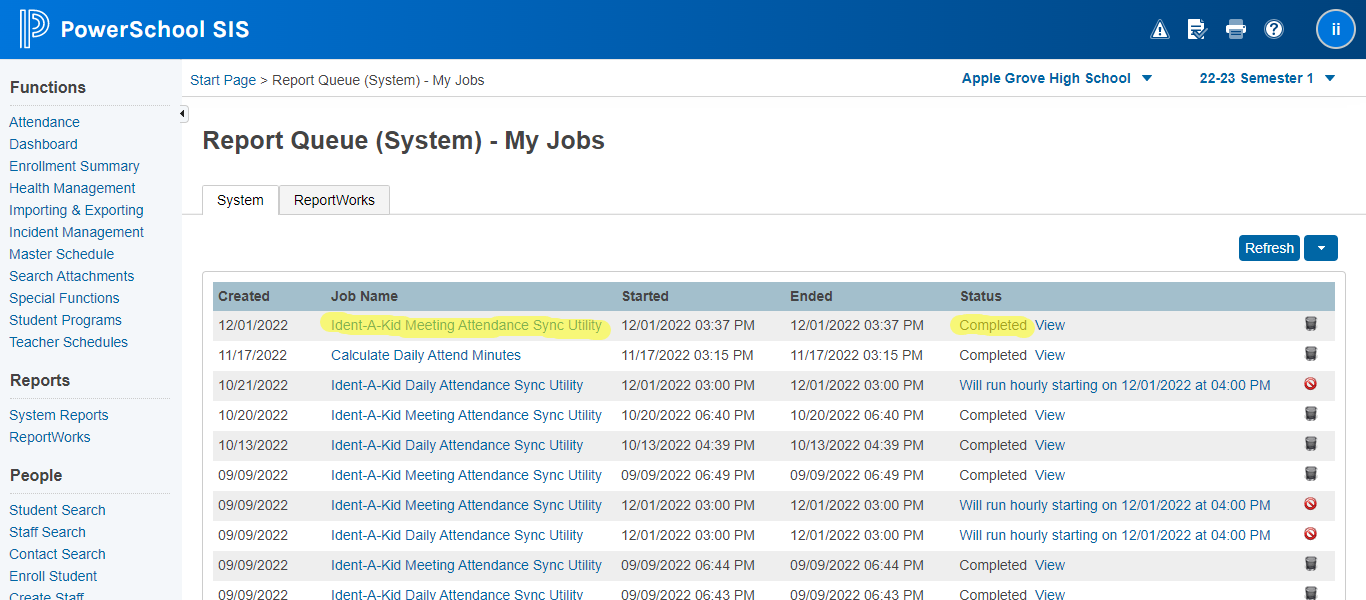Image resolution: width=1366 pixels, height=600 pixels.
Task: Open 10/13/2022 Ident-A-Kid Daily Attendance Sync Utility
Action: [x=457, y=445]
